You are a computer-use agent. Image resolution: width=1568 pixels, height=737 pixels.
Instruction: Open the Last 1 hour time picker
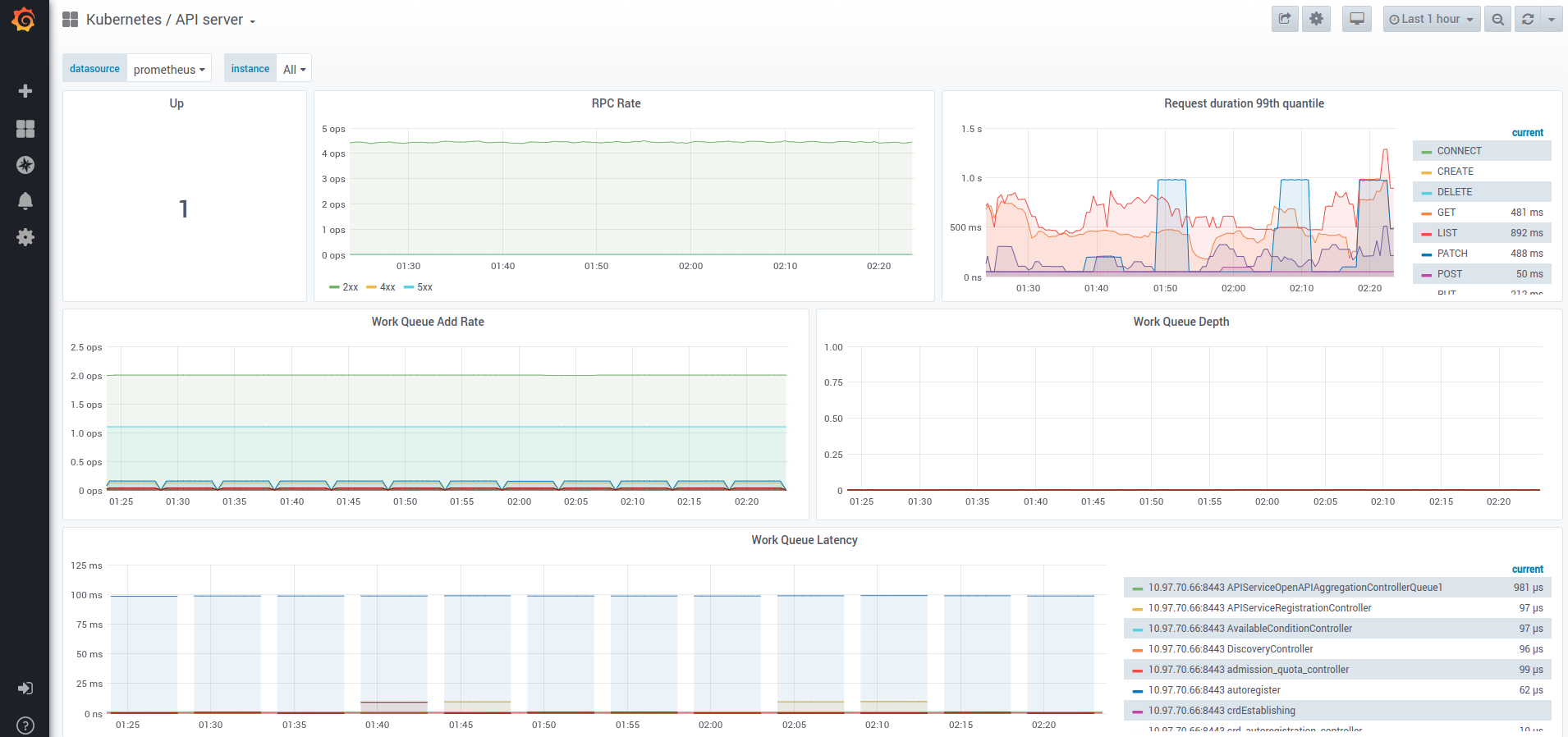[1432, 19]
